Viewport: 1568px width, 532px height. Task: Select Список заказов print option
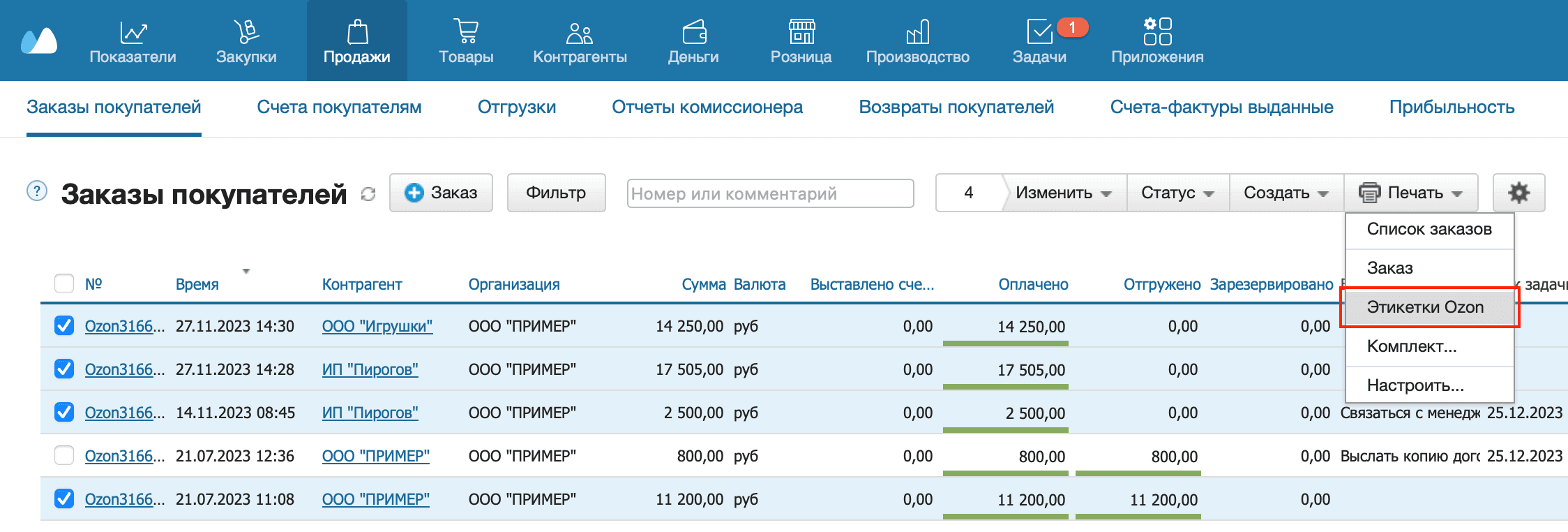tap(1429, 229)
